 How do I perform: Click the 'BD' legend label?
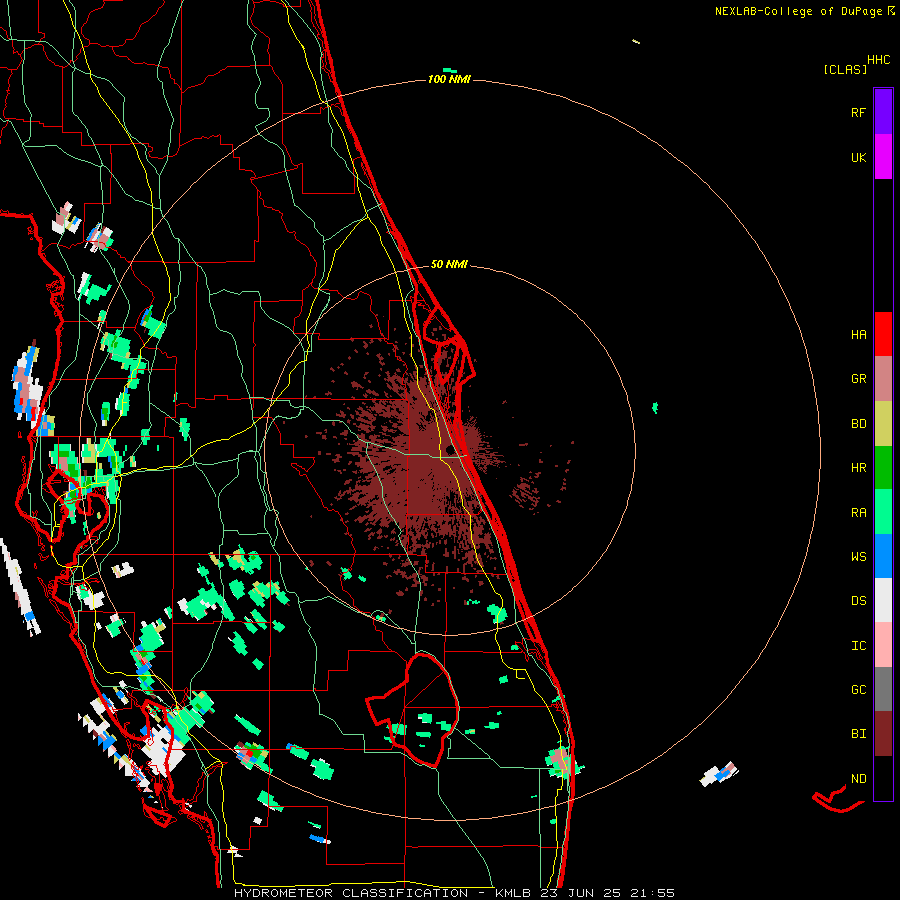click(858, 424)
